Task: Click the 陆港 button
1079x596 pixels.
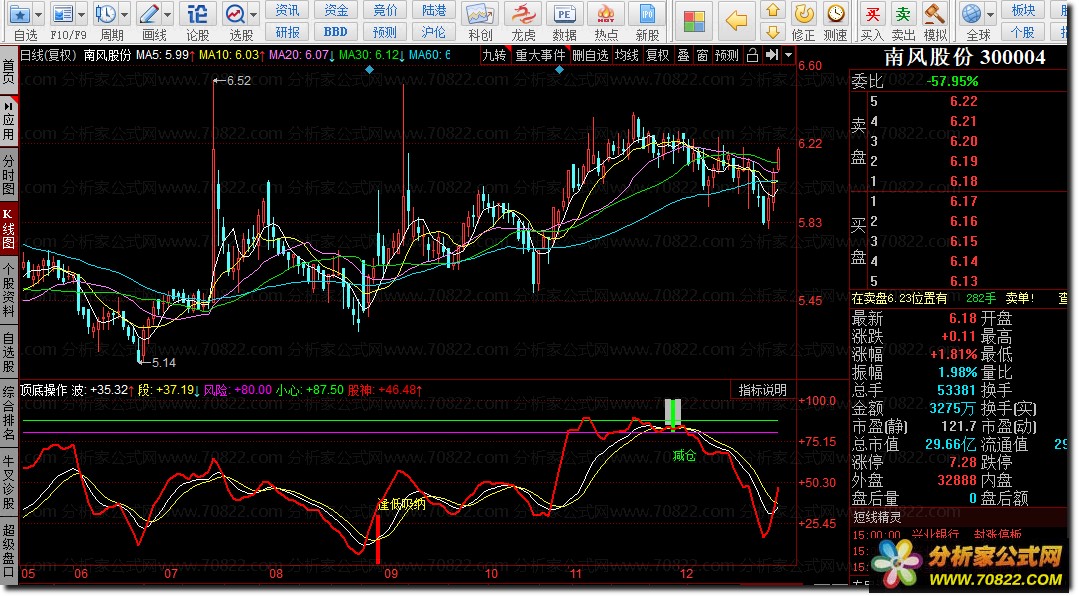Action: point(434,10)
